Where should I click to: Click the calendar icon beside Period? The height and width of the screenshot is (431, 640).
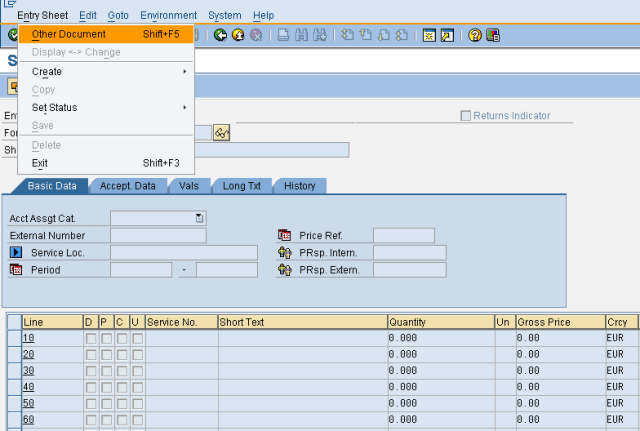click(x=16, y=270)
